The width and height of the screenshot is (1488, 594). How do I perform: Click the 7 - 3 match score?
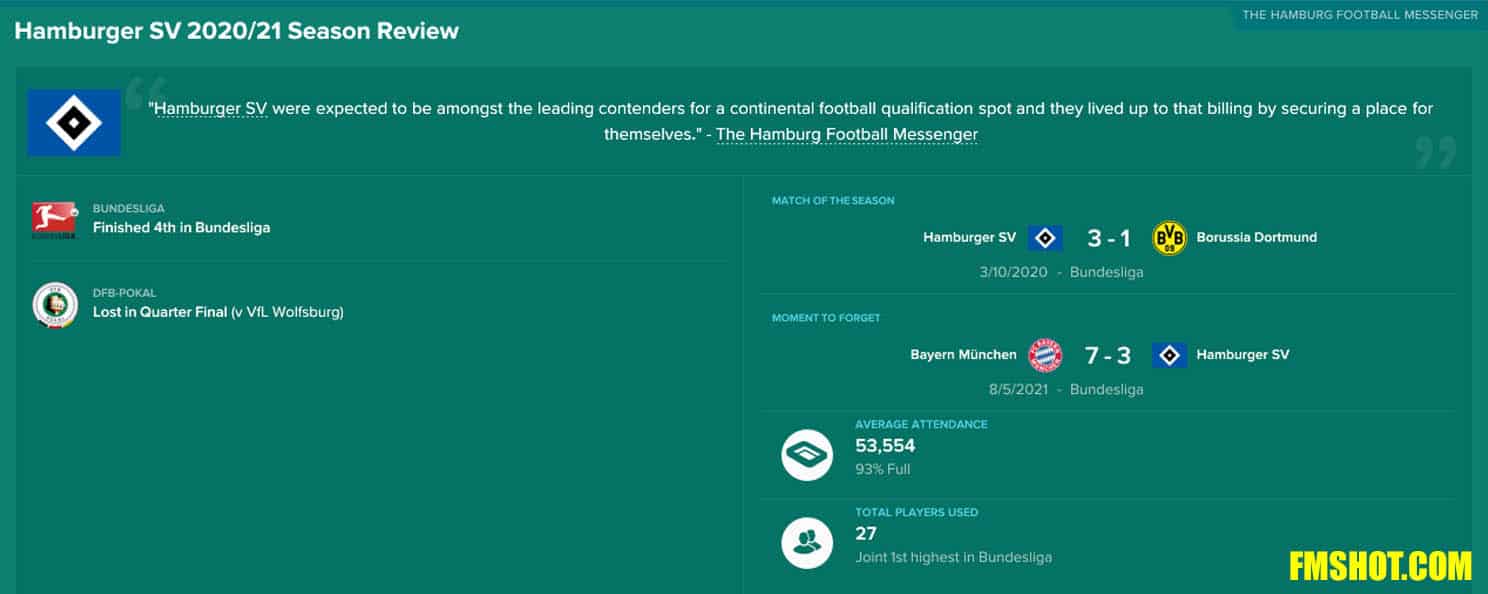pos(1108,355)
